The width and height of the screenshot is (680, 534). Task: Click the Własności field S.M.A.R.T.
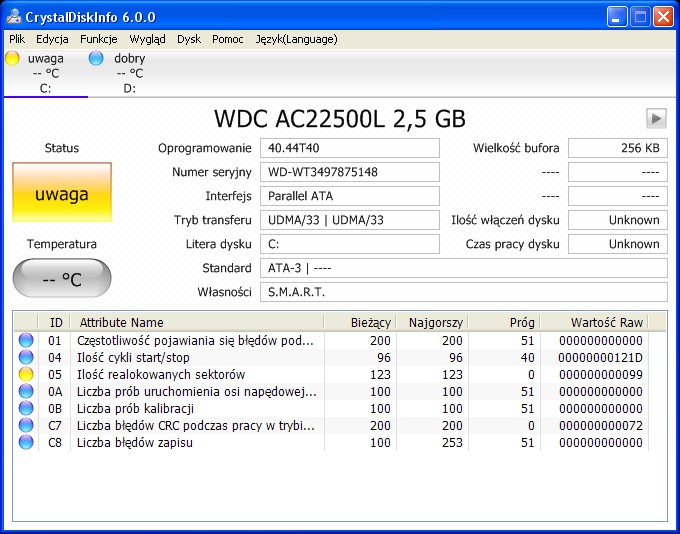[464, 292]
